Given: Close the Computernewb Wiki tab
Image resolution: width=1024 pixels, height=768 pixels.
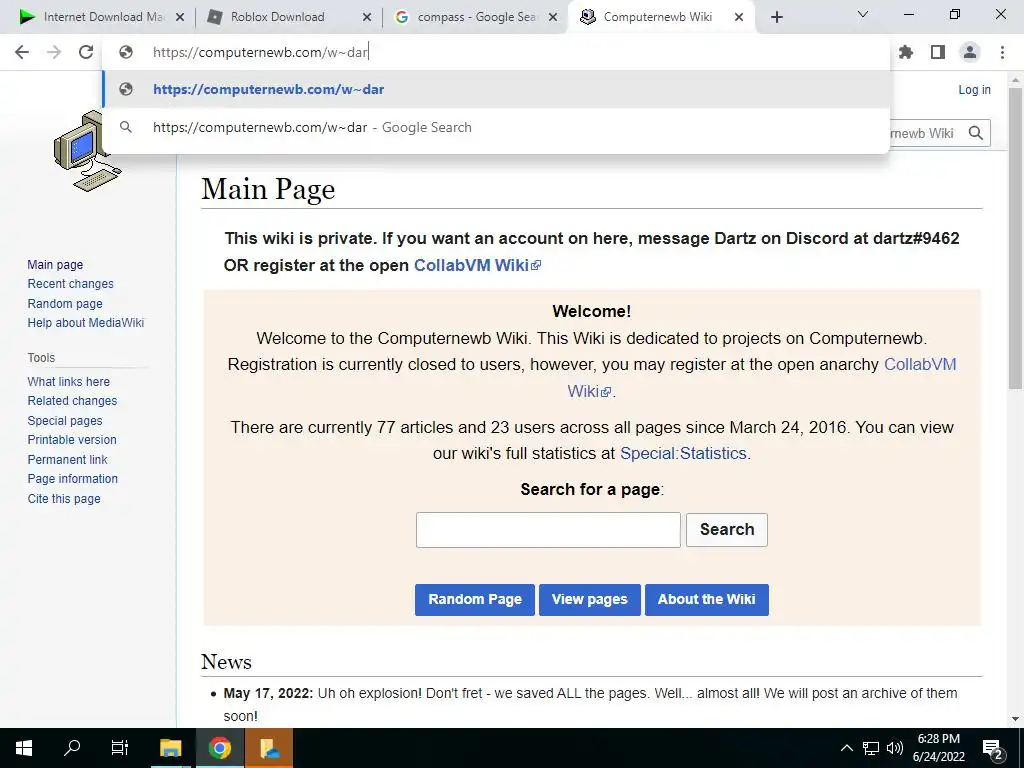Looking at the screenshot, I should [739, 17].
